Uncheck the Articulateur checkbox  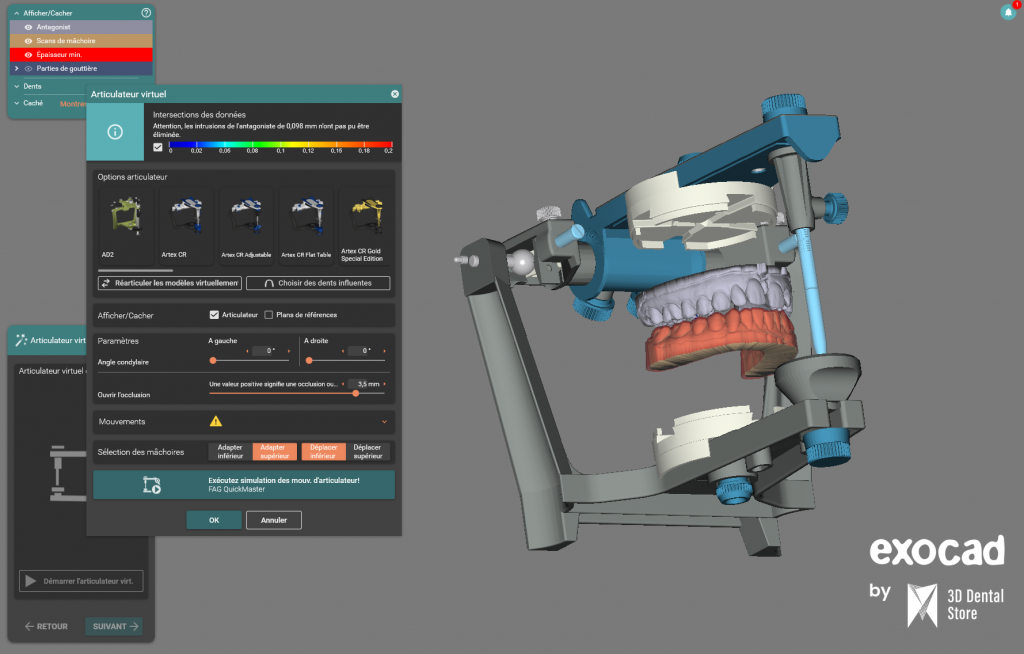214,315
